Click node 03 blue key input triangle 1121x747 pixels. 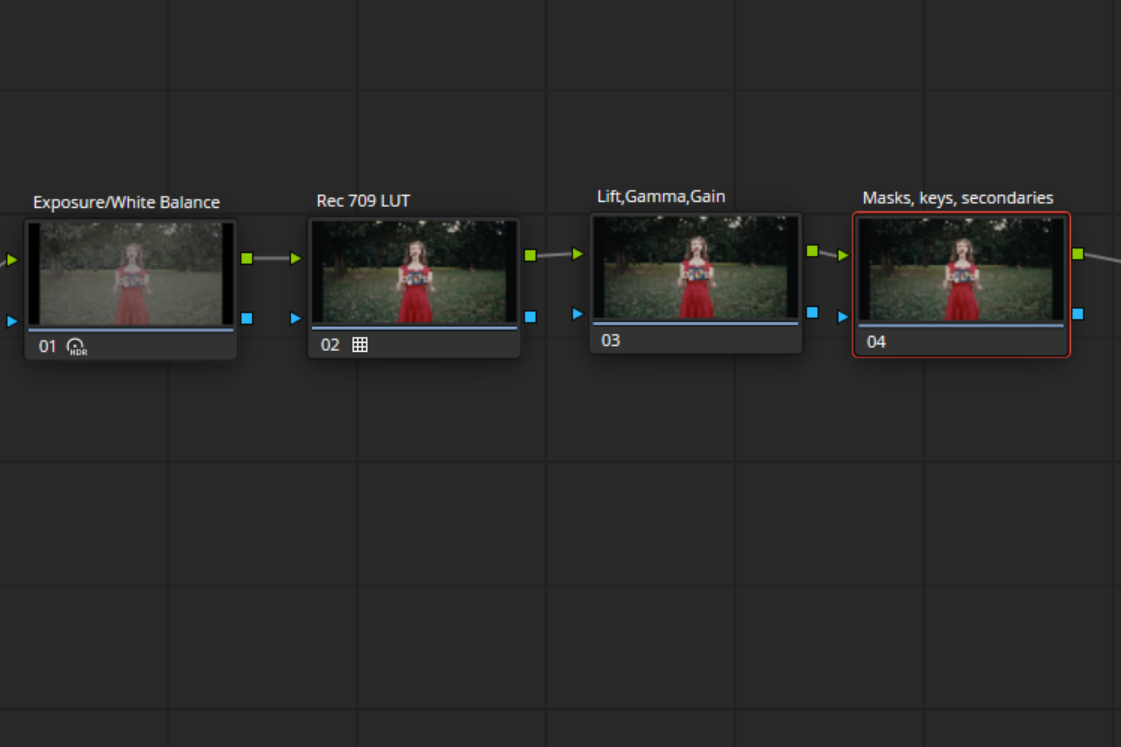tap(578, 314)
